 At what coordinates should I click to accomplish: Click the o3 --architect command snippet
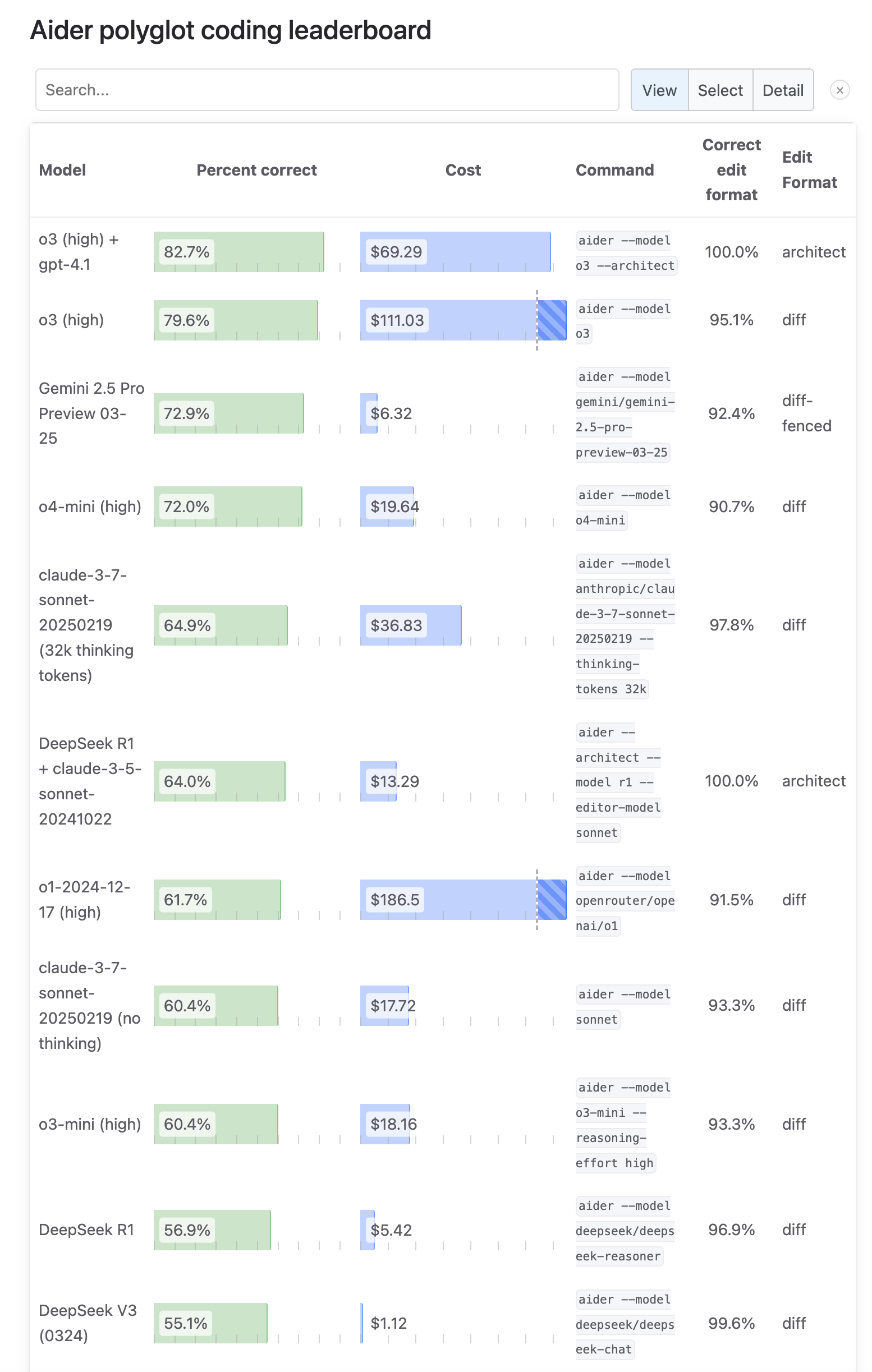coord(626,253)
